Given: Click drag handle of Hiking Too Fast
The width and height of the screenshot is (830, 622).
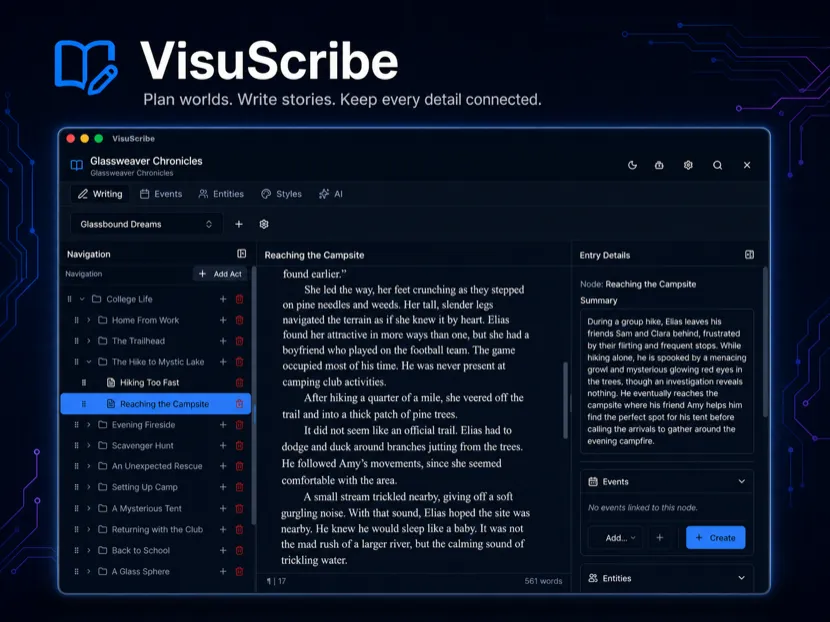Looking at the screenshot, I should pos(84,382).
